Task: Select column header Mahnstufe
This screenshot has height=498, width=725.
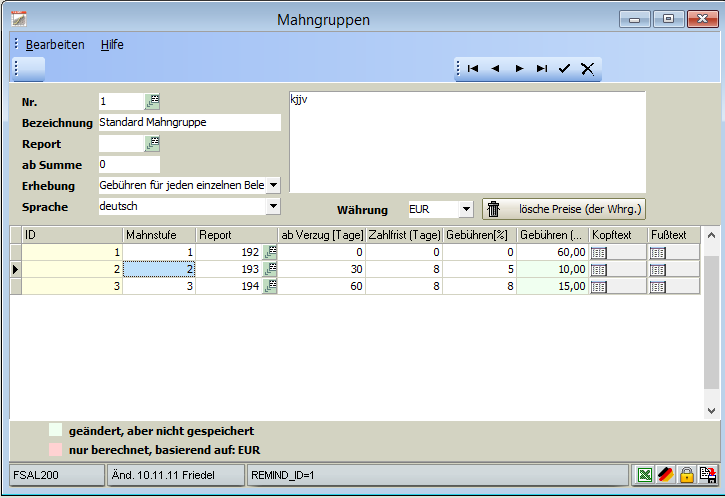Action: point(159,235)
